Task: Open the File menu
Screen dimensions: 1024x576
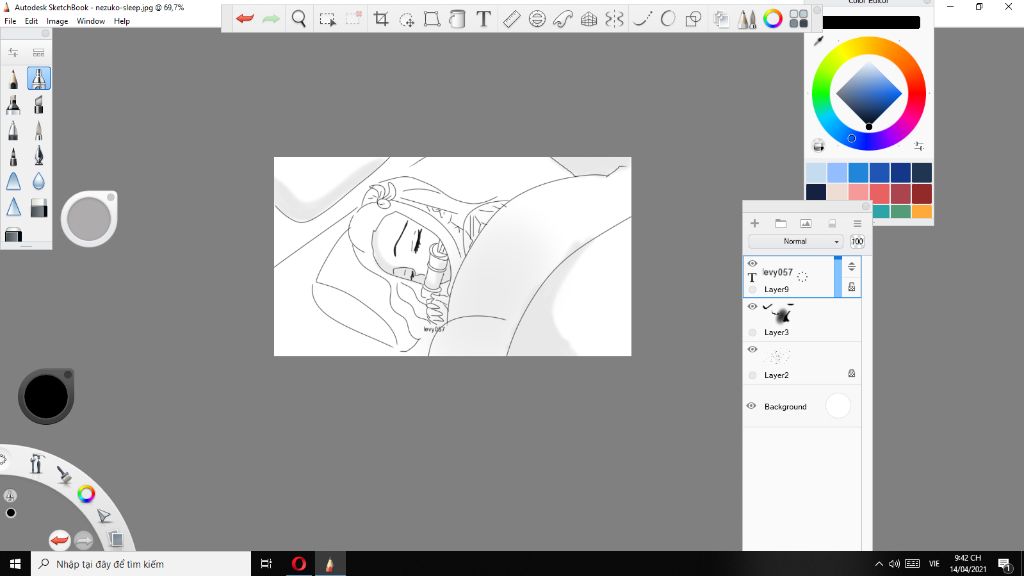Action: click(10, 21)
